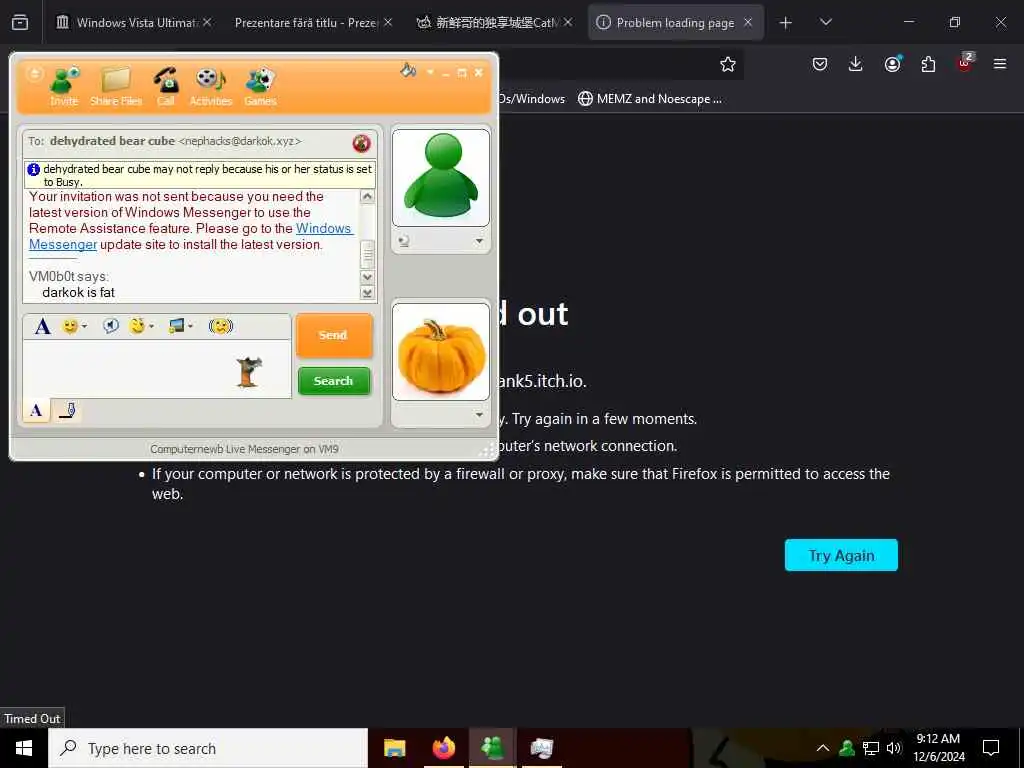Click the back arrow circle in Messenger toolbar
The height and width of the screenshot is (768, 1024).
coord(34,74)
